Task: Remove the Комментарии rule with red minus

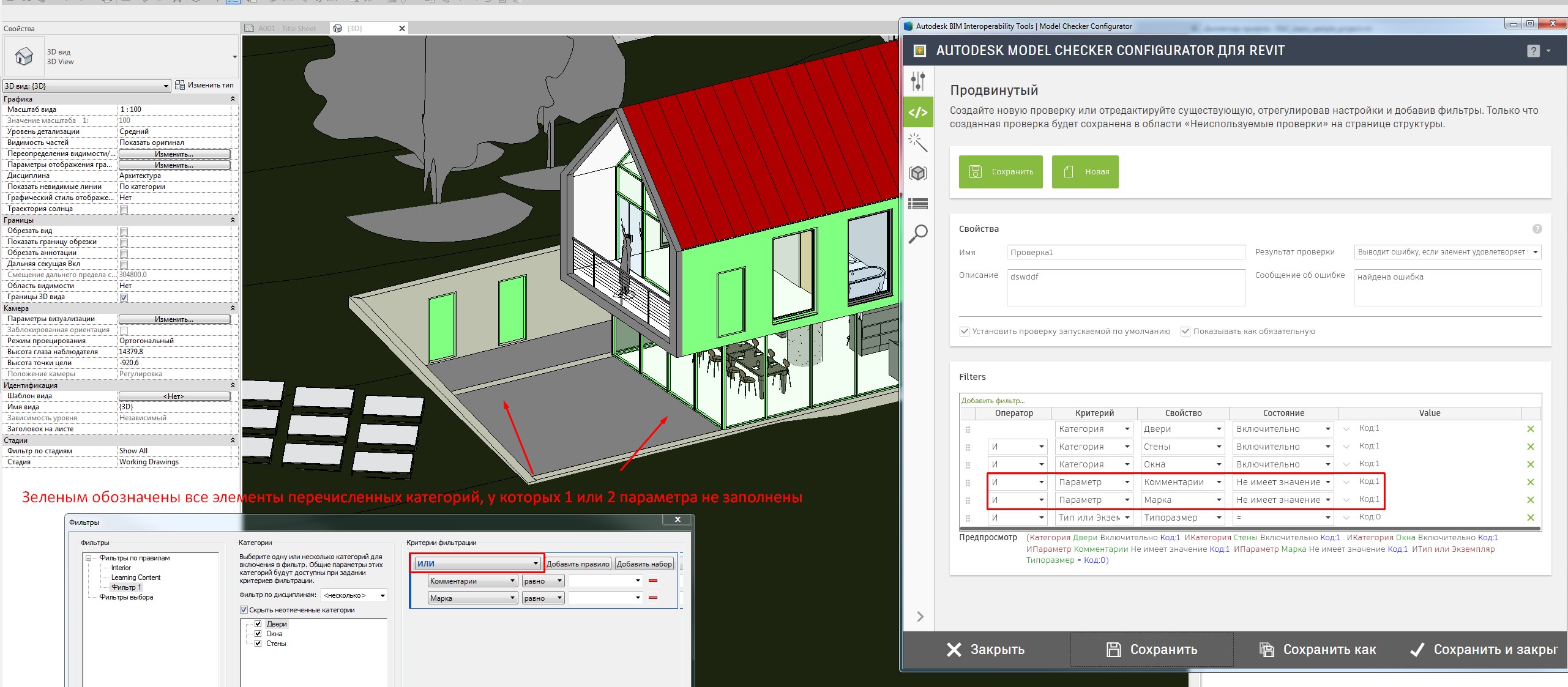Action: coord(653,581)
